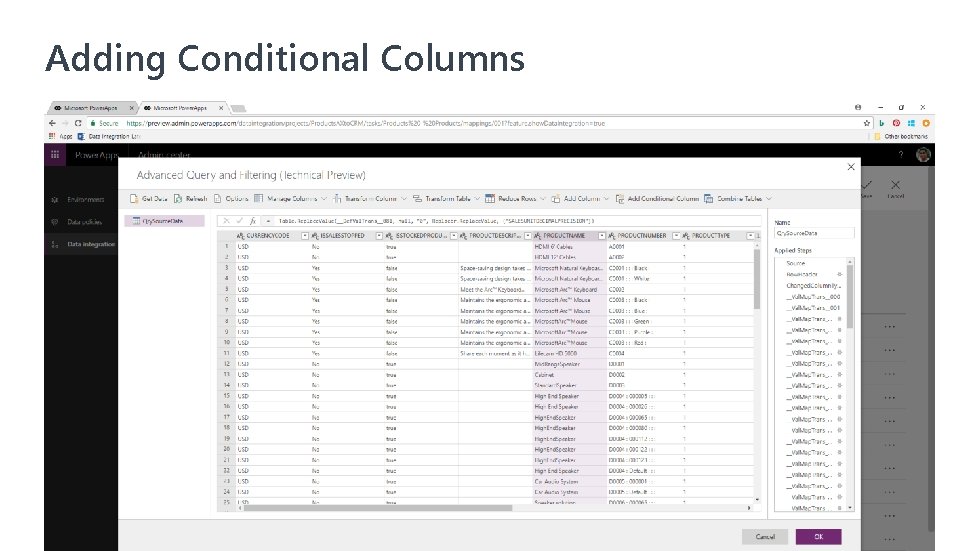Screen dimensions: 979x551
Task: Select row number 15 in the grid
Action: click(x=227, y=396)
